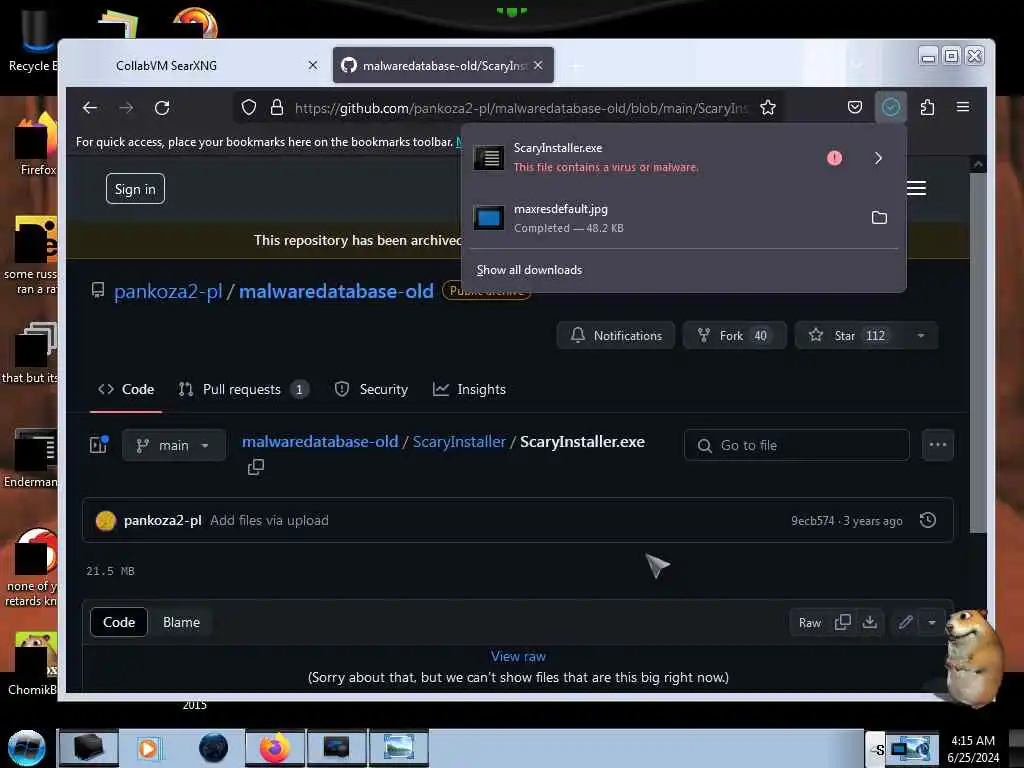This screenshot has width=1024, height=768.
Task: Click Show all downloads
Action: point(530,270)
